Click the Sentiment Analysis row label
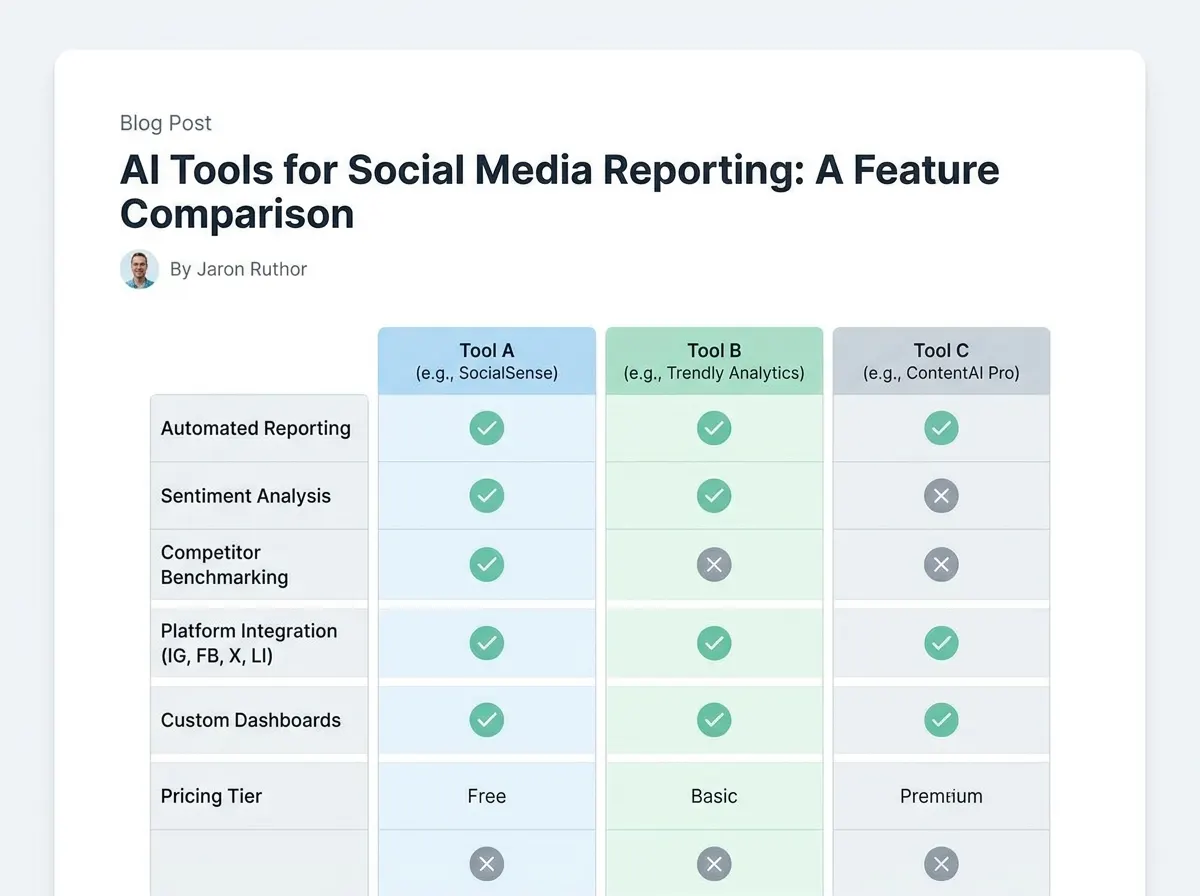The width and height of the screenshot is (1200, 896). point(246,496)
